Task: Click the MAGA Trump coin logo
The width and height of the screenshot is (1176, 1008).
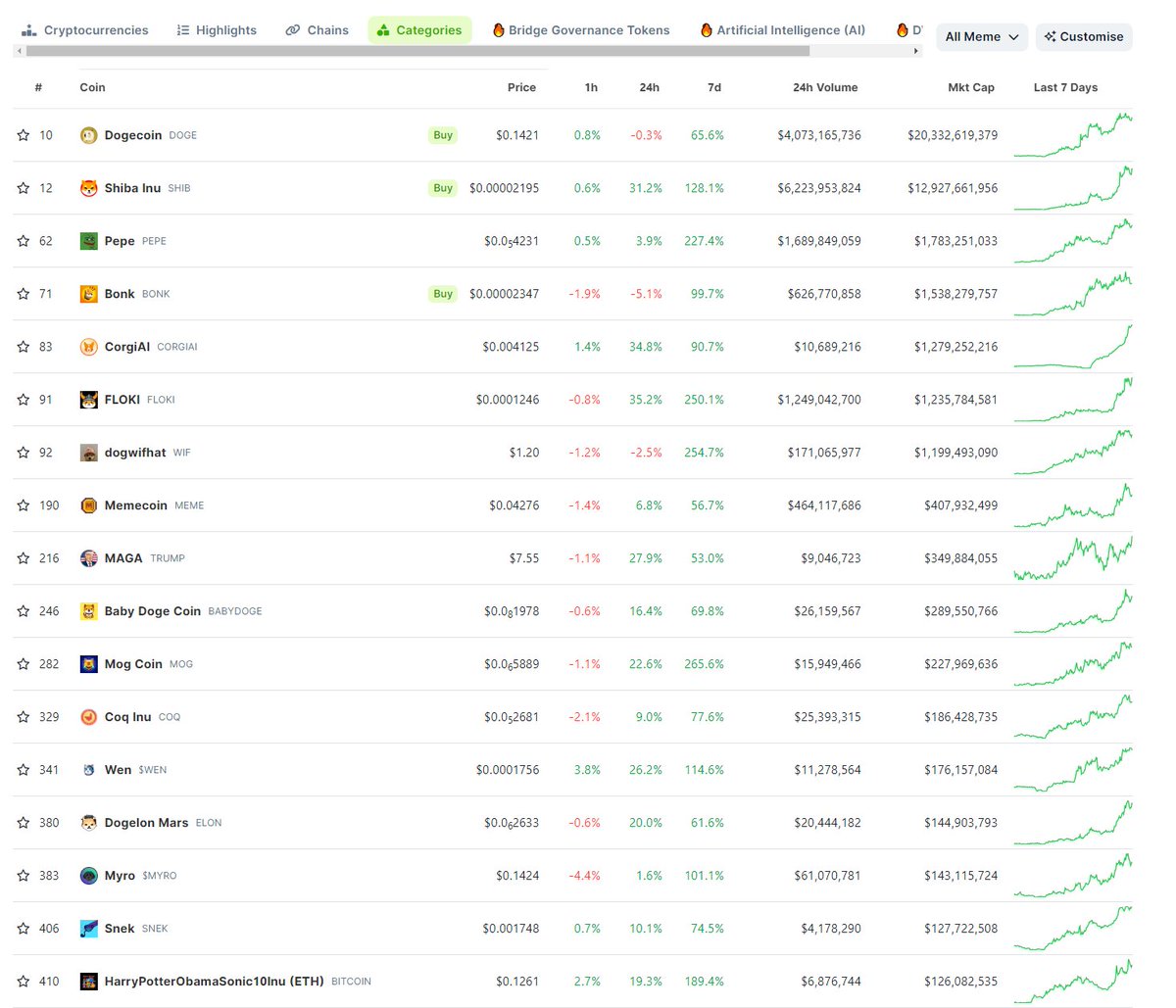Action: click(x=90, y=557)
